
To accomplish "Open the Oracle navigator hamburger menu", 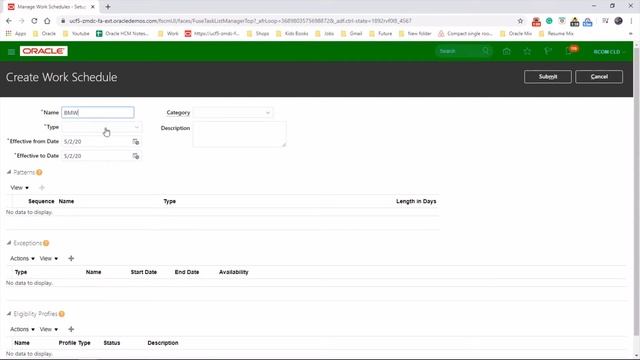I will 11,51.
